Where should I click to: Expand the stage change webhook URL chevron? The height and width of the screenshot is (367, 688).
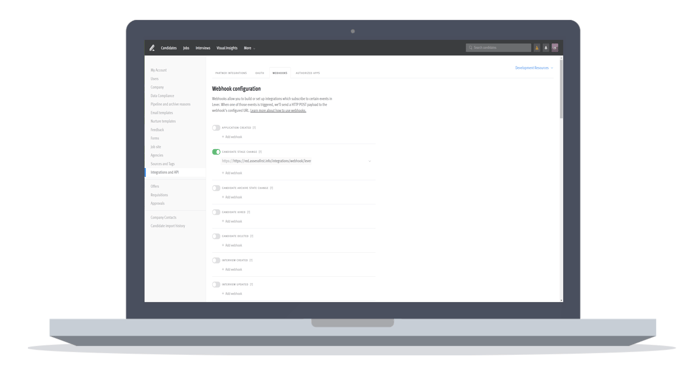coord(369,161)
